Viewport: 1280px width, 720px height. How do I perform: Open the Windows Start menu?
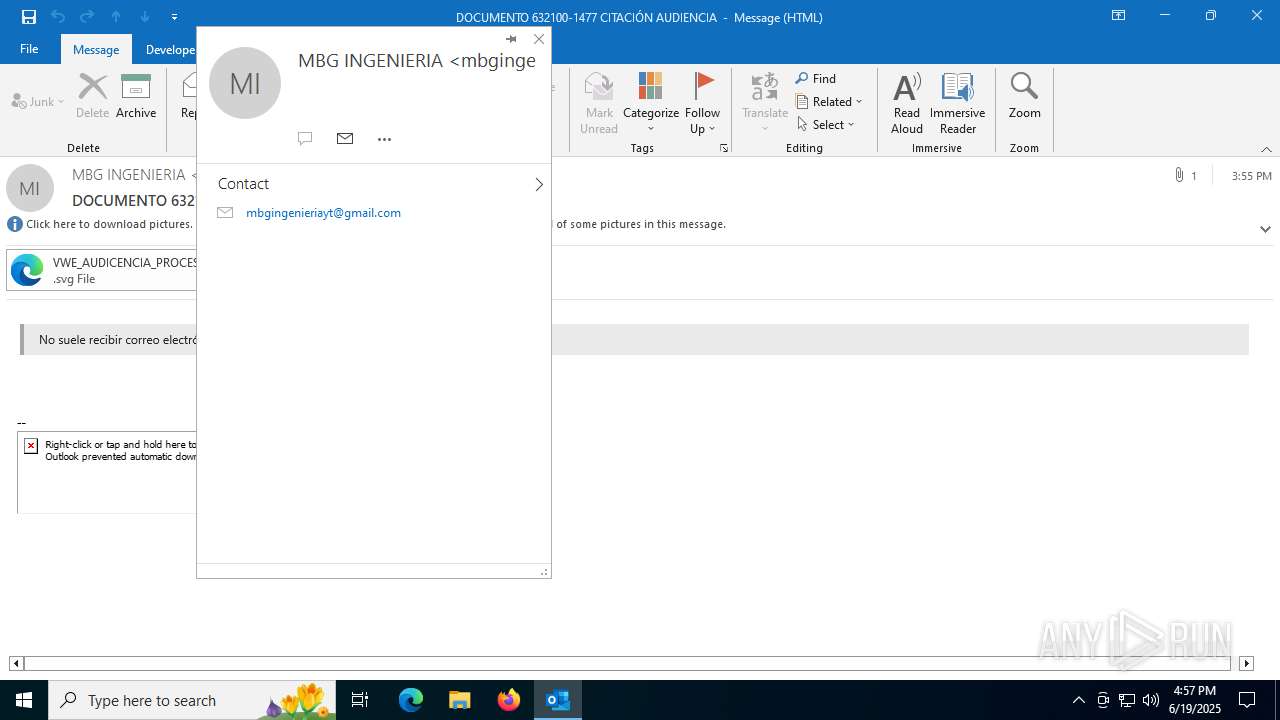point(24,700)
